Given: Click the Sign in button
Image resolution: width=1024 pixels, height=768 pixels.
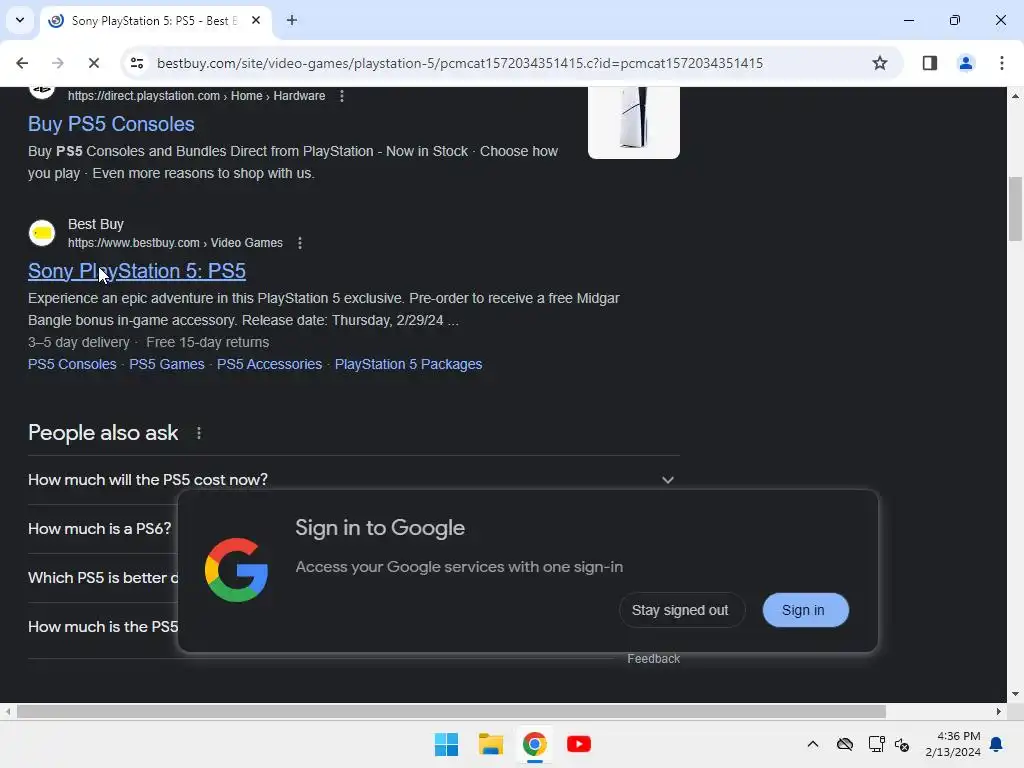Looking at the screenshot, I should point(805,610).
